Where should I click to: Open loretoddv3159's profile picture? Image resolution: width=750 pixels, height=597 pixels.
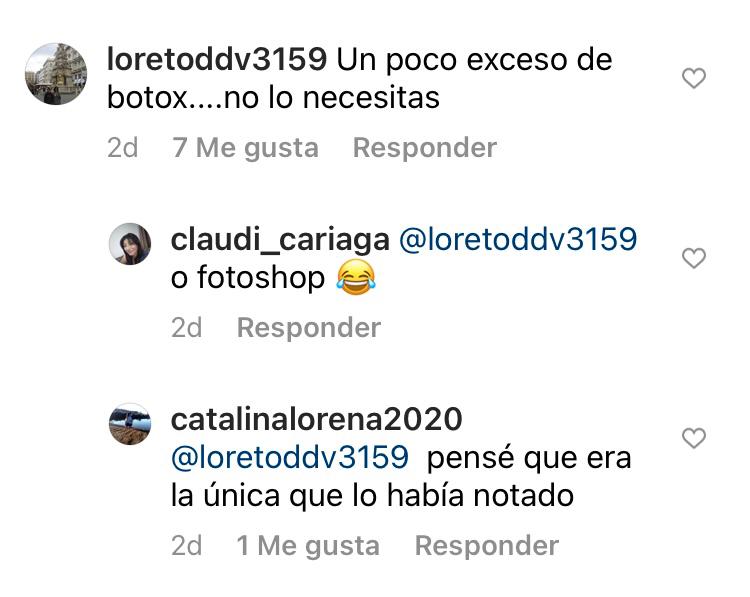56,74
